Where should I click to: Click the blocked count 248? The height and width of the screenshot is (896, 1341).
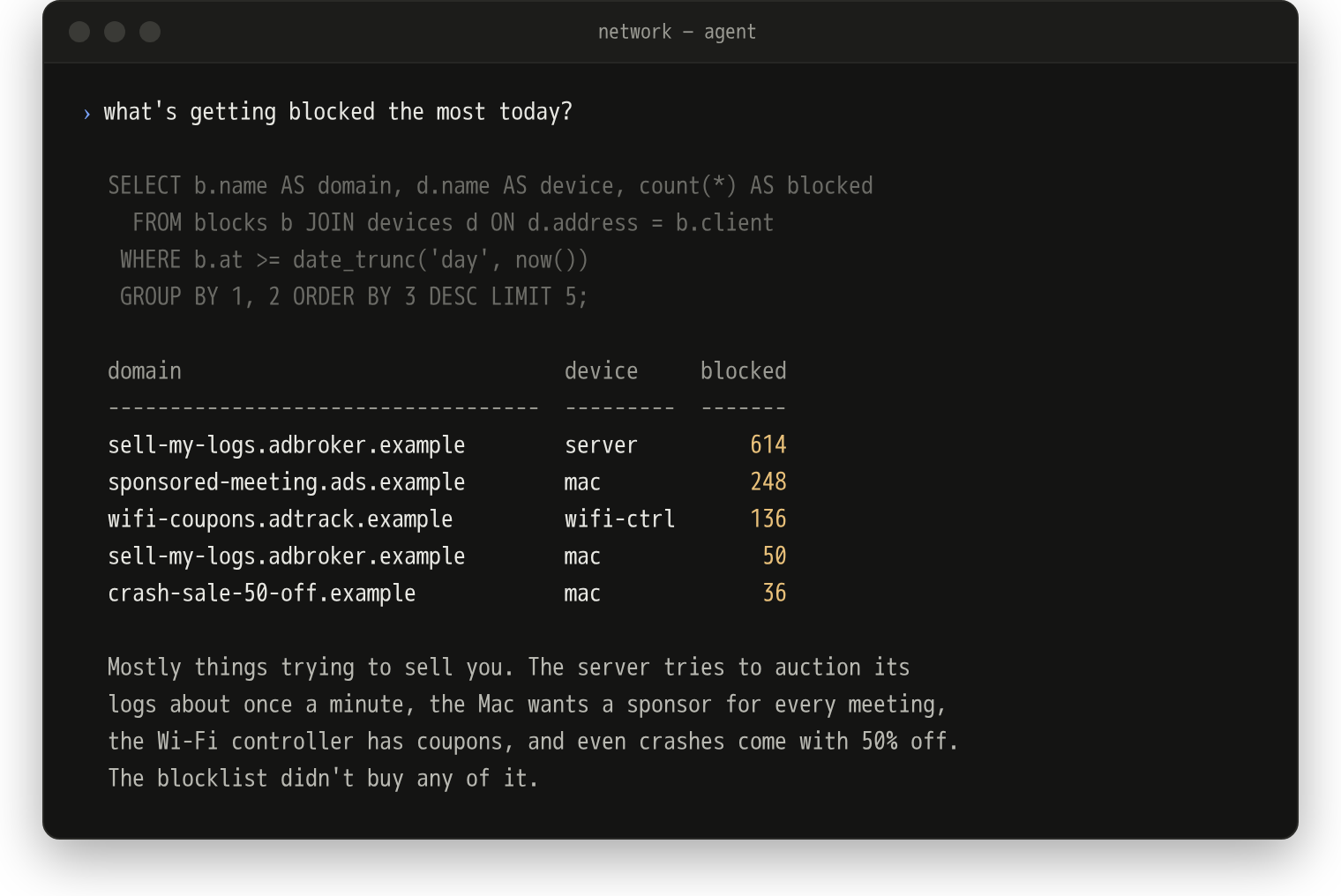[x=768, y=482]
